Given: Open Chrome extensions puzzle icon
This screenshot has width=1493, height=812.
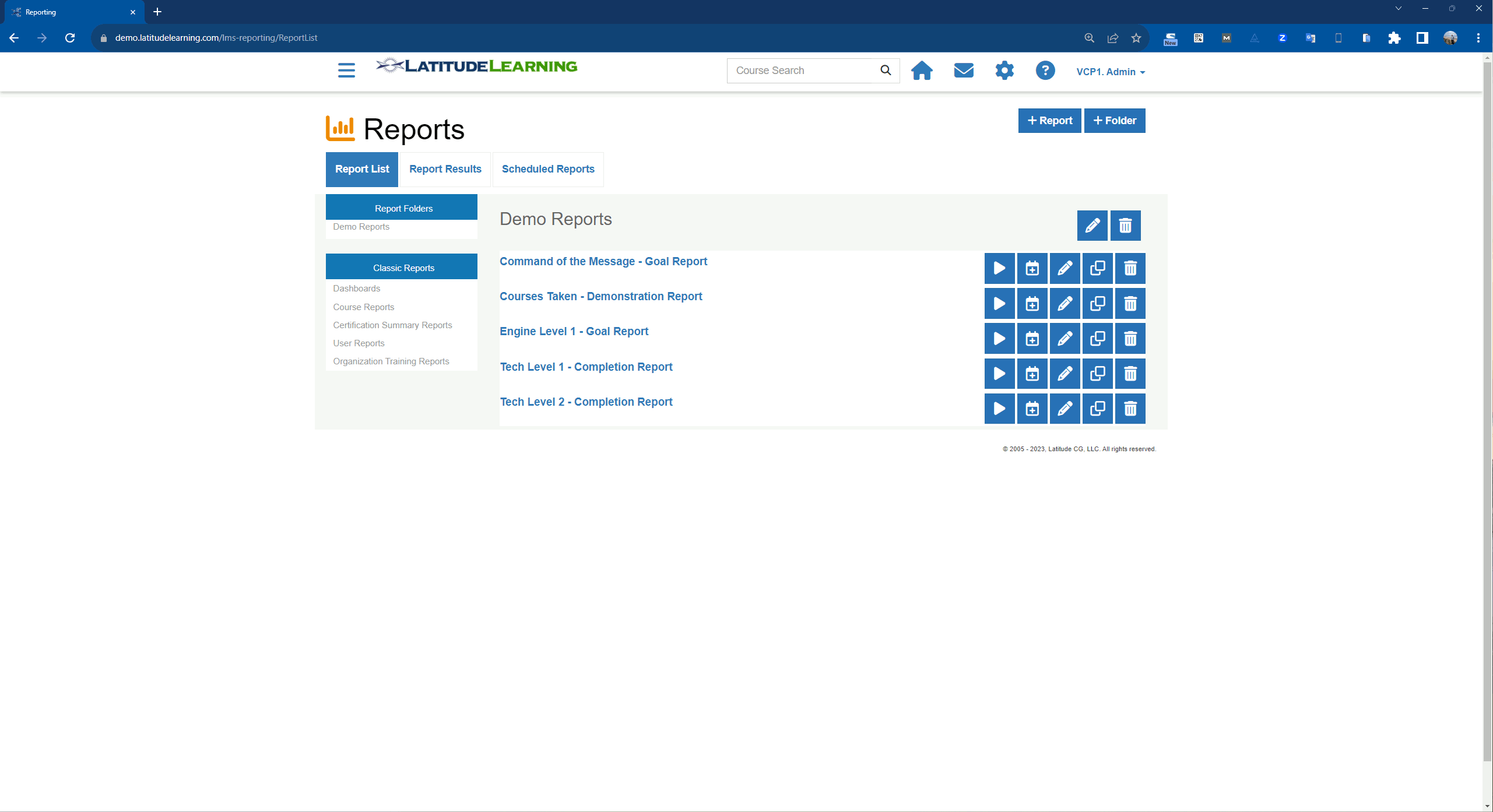Looking at the screenshot, I should tap(1394, 38).
